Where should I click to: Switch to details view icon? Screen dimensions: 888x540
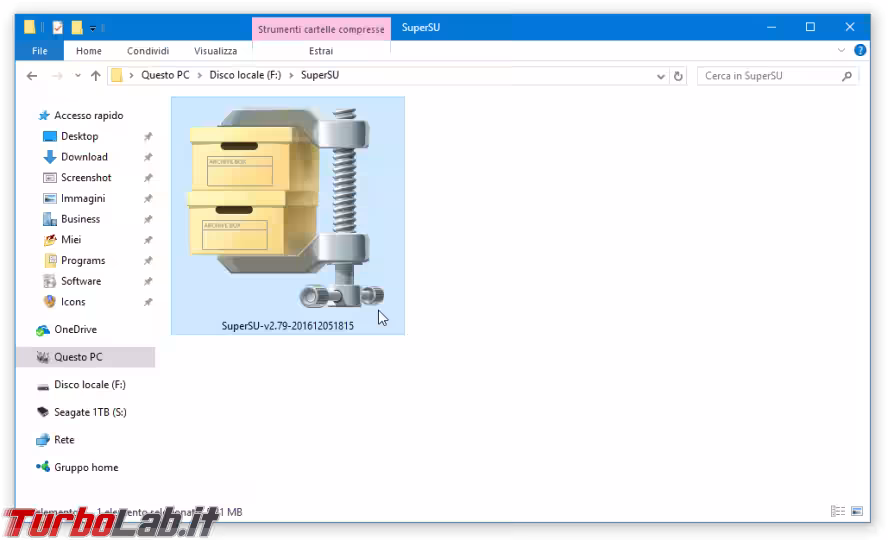point(837,512)
